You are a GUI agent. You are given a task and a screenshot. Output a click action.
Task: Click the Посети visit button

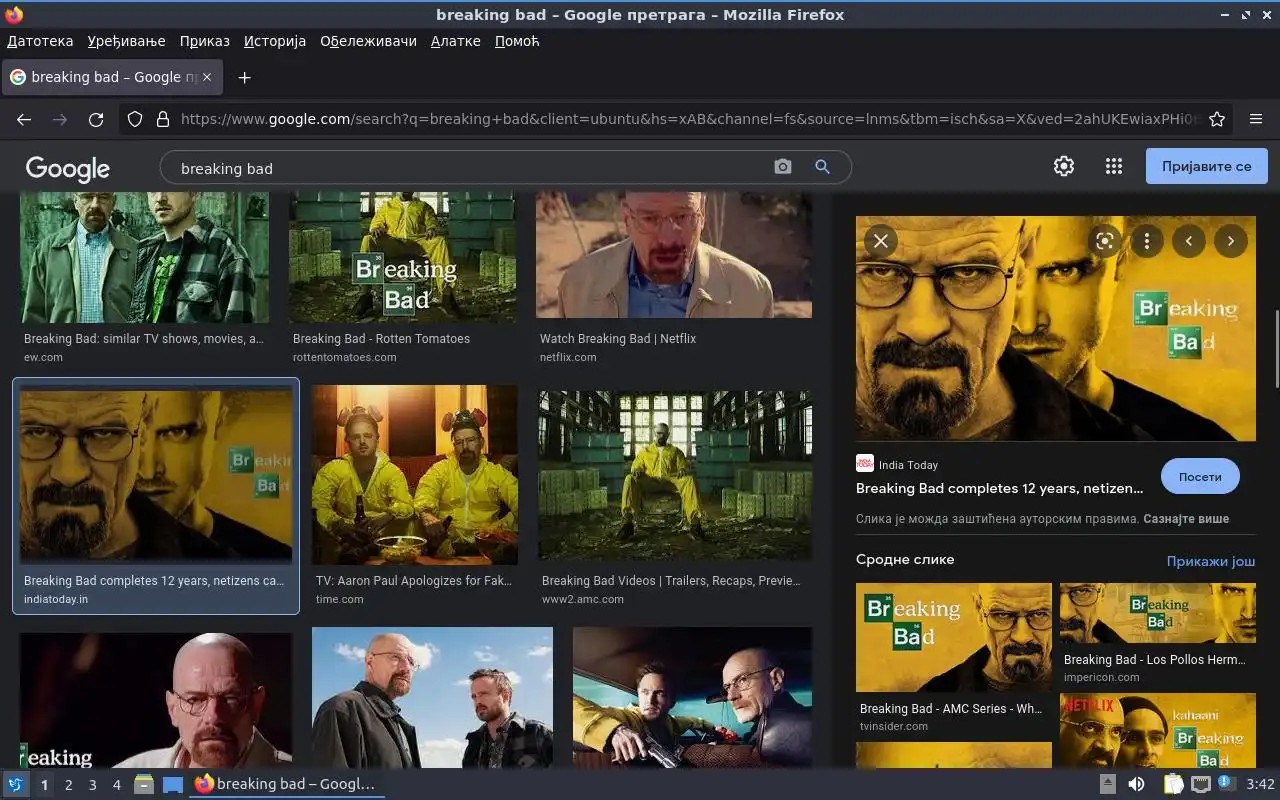(1200, 477)
